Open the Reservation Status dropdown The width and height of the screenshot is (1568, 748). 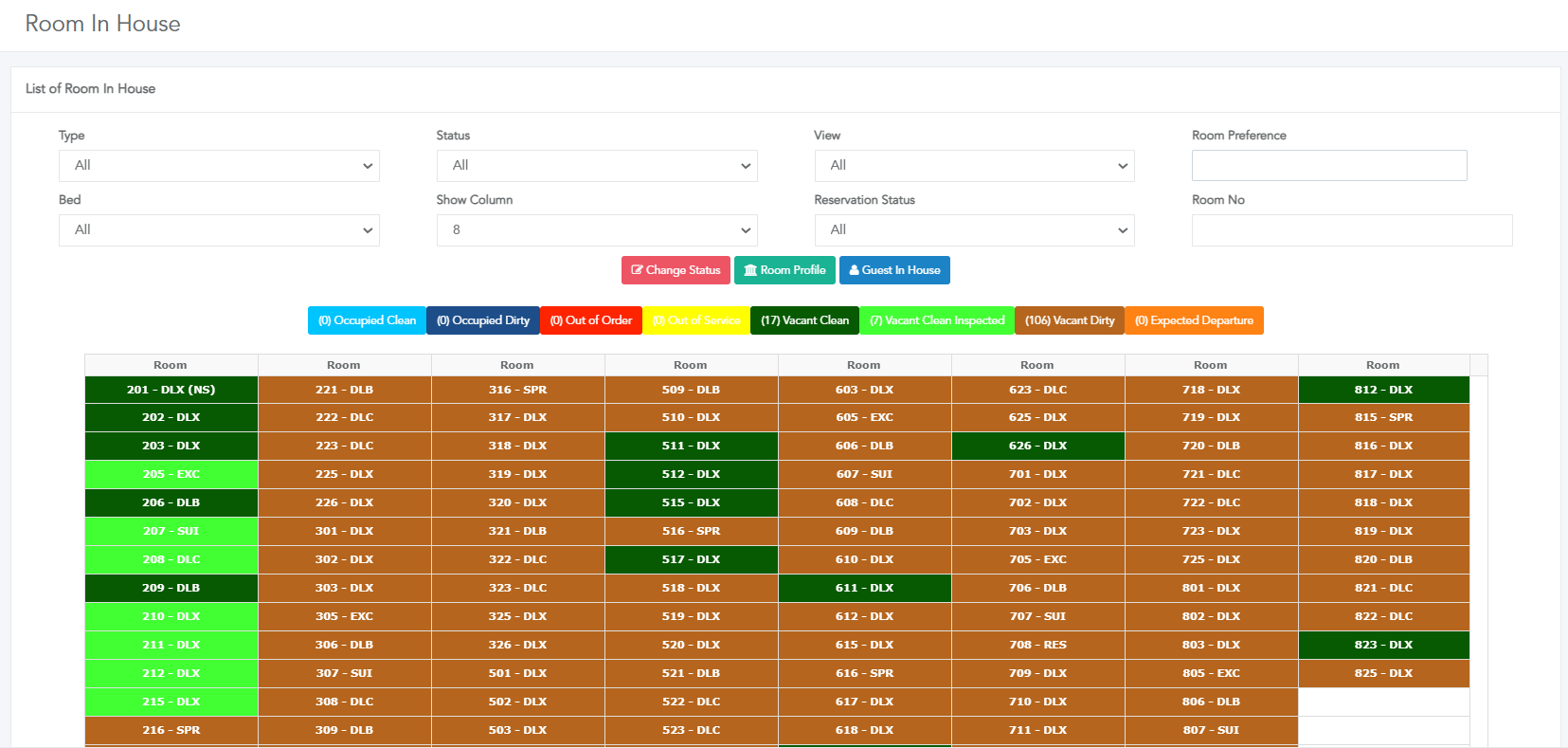click(974, 230)
